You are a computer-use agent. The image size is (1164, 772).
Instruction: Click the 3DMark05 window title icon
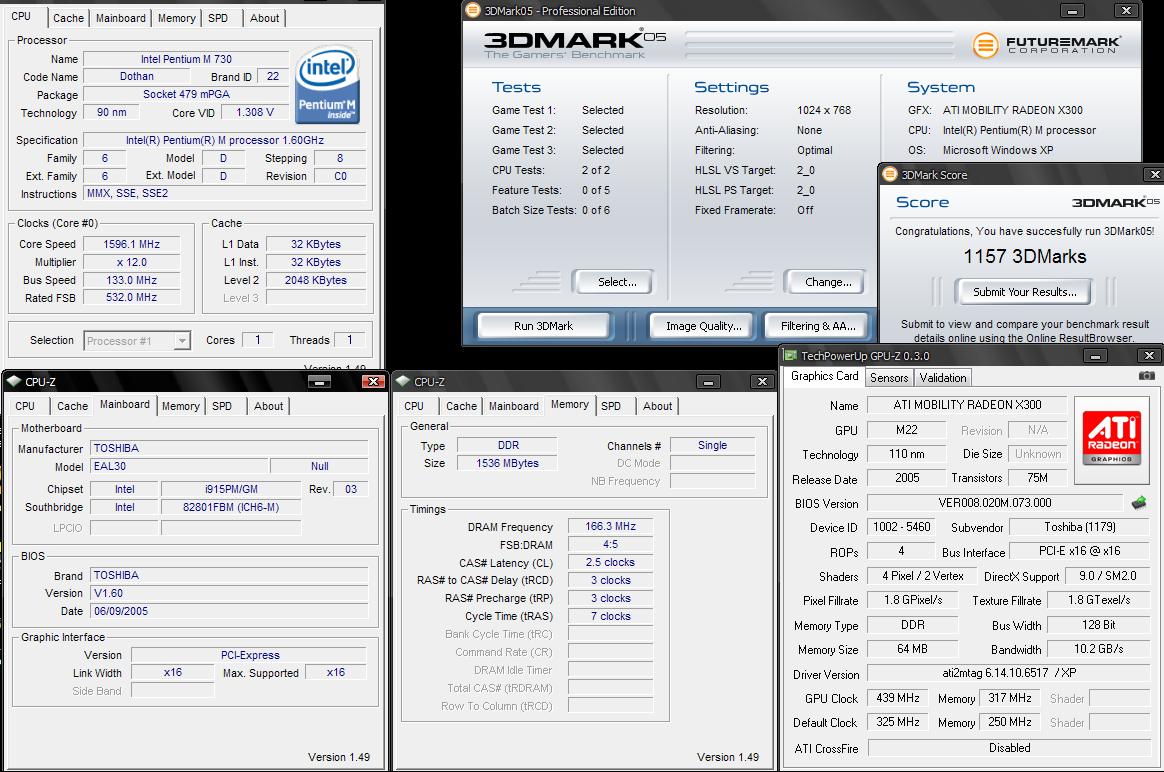[472, 10]
